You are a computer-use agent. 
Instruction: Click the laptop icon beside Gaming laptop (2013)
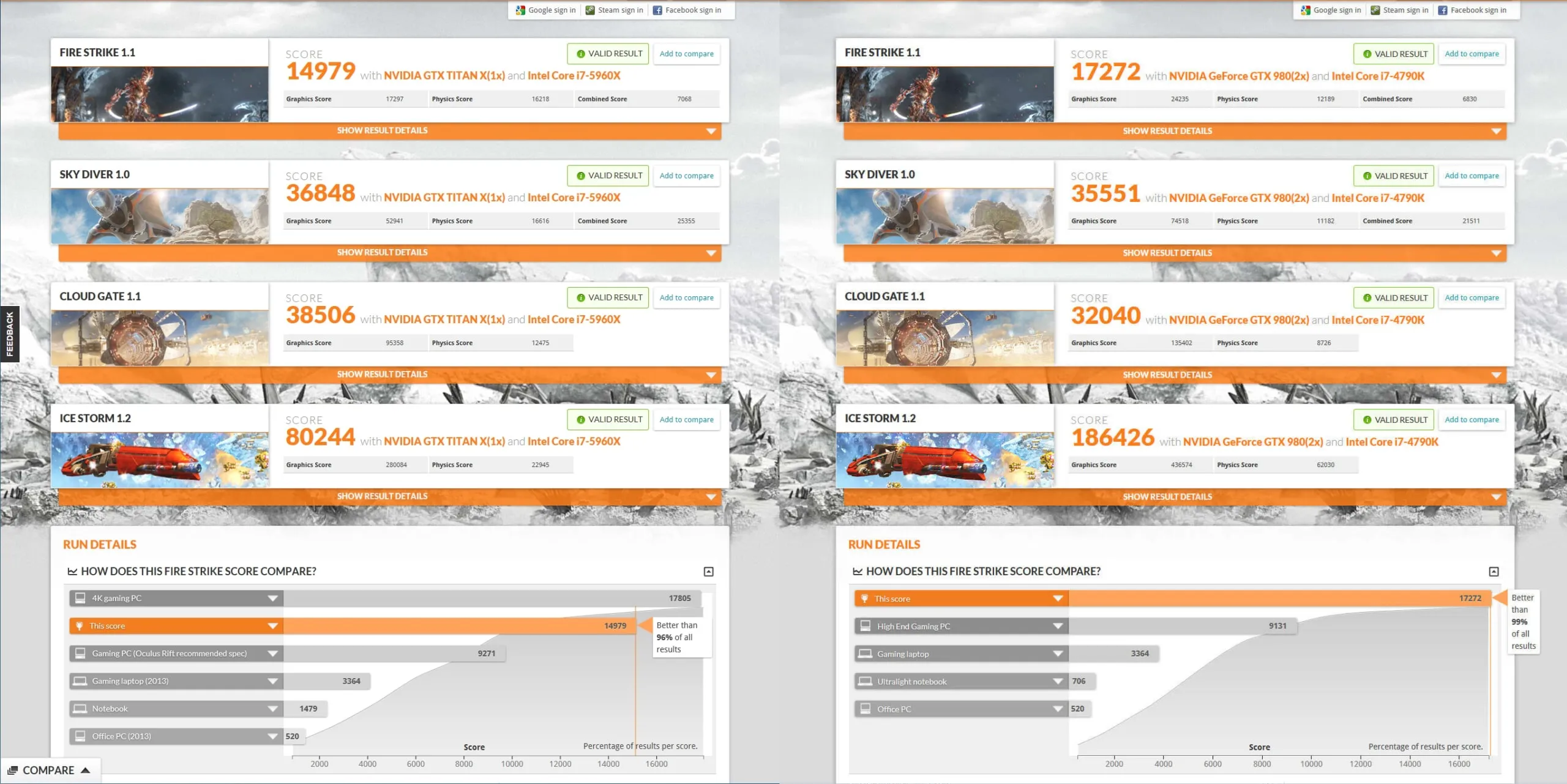pyautogui.click(x=80, y=681)
